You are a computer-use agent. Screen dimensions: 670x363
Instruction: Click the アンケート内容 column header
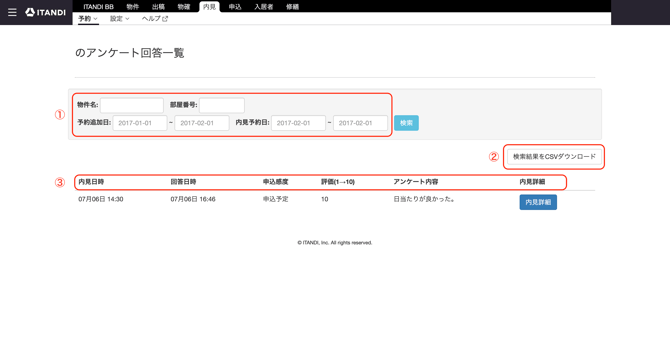coord(416,182)
